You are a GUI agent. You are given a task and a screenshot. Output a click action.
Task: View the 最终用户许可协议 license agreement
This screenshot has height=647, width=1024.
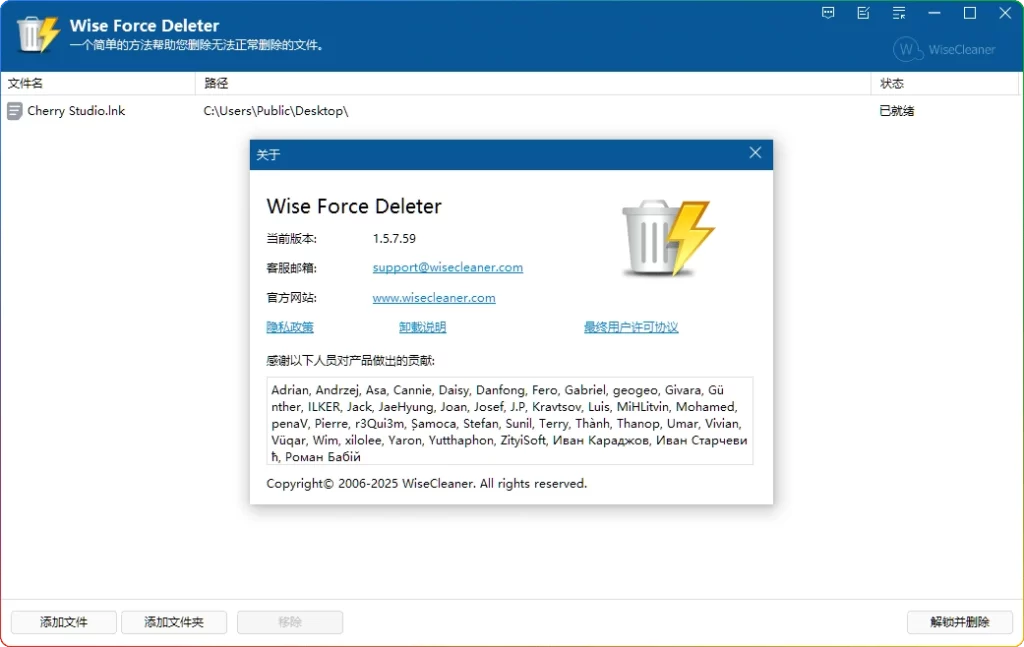tap(631, 326)
